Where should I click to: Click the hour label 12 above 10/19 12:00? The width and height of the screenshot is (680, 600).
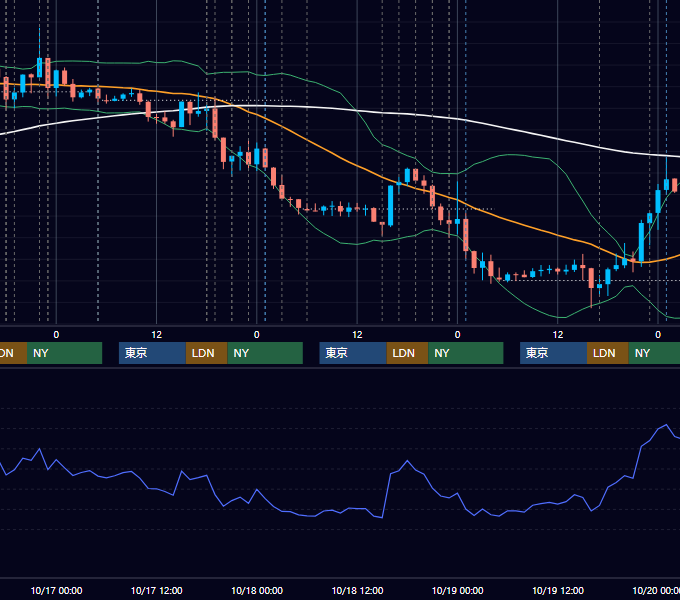[x=558, y=335]
